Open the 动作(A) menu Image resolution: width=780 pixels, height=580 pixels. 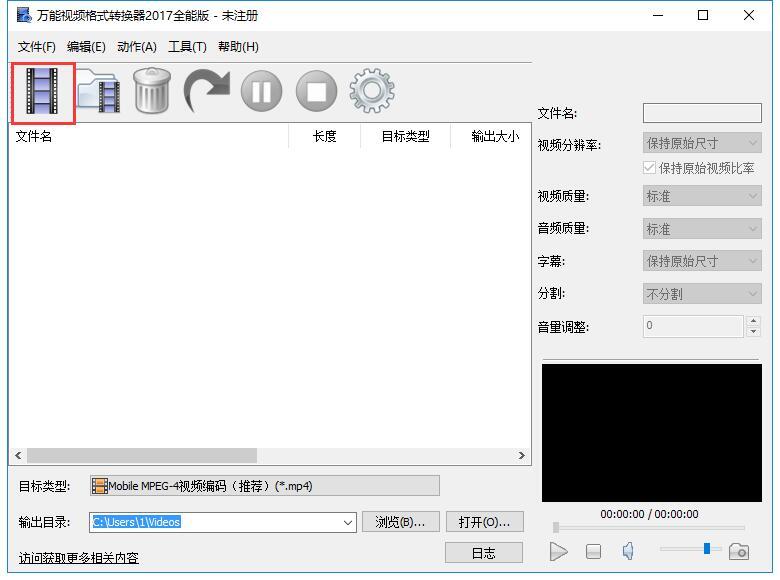click(137, 47)
